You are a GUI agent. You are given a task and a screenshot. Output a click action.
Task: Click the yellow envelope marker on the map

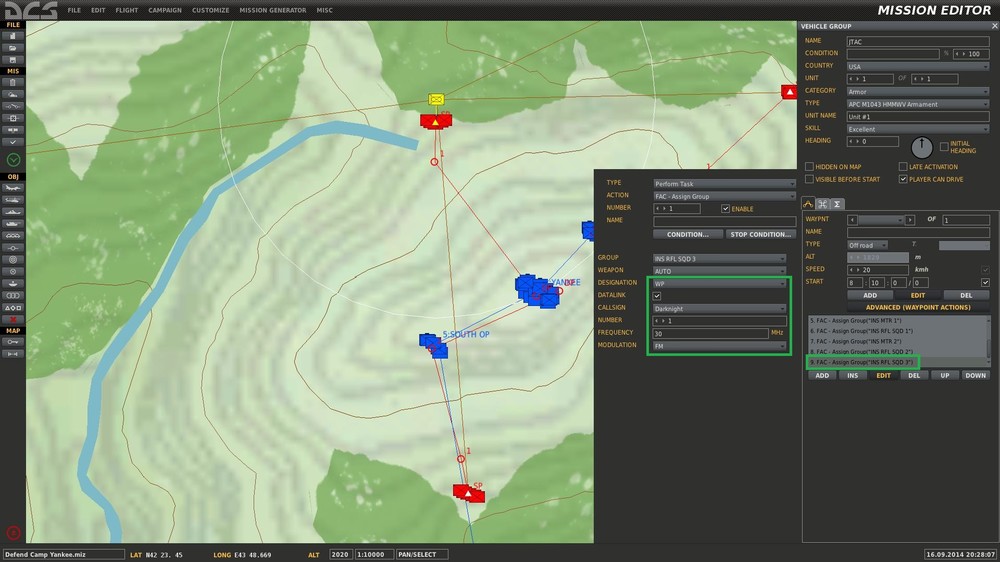pyautogui.click(x=436, y=100)
